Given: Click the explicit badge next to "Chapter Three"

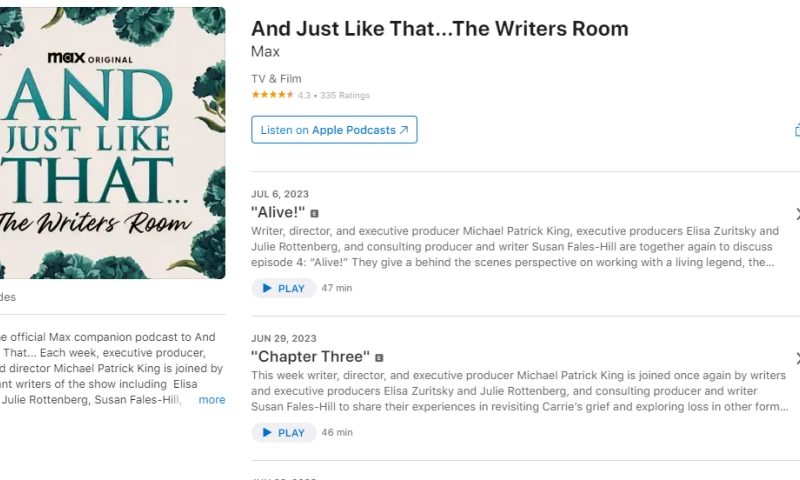Looking at the screenshot, I should (379, 357).
